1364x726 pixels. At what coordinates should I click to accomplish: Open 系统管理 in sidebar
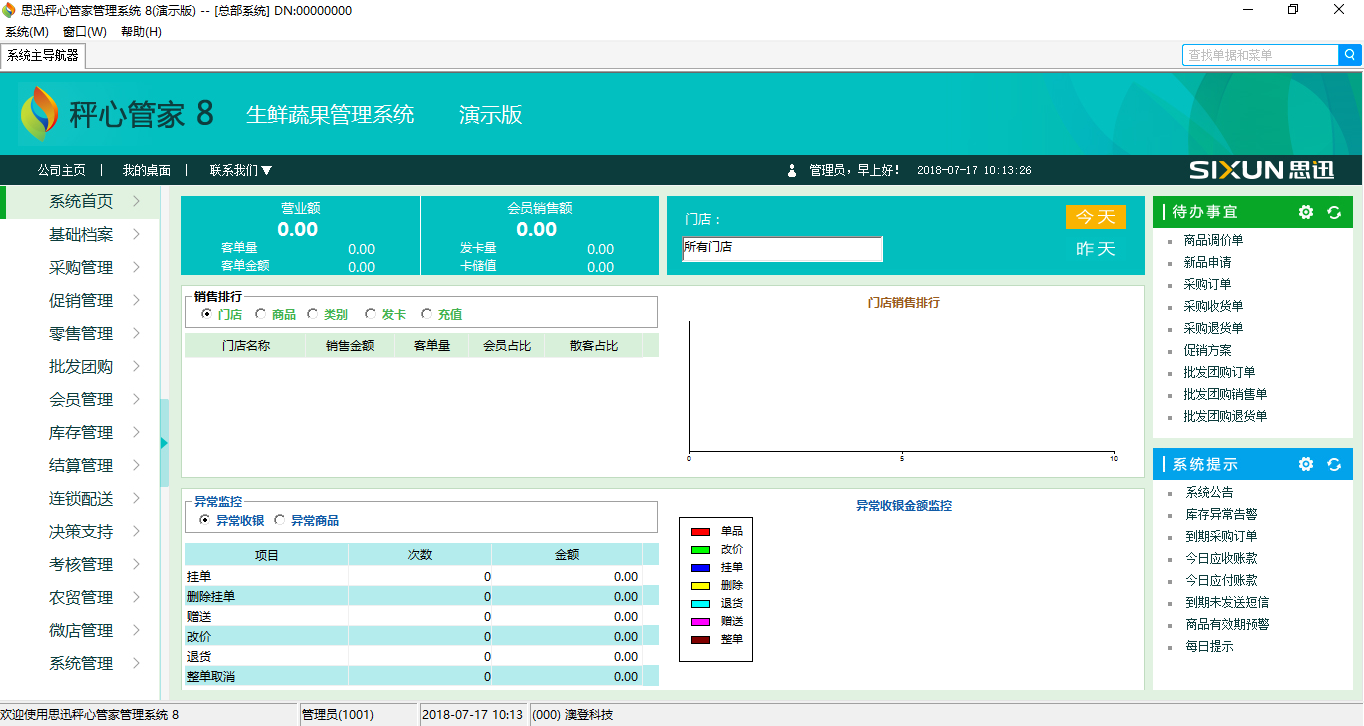coord(80,664)
